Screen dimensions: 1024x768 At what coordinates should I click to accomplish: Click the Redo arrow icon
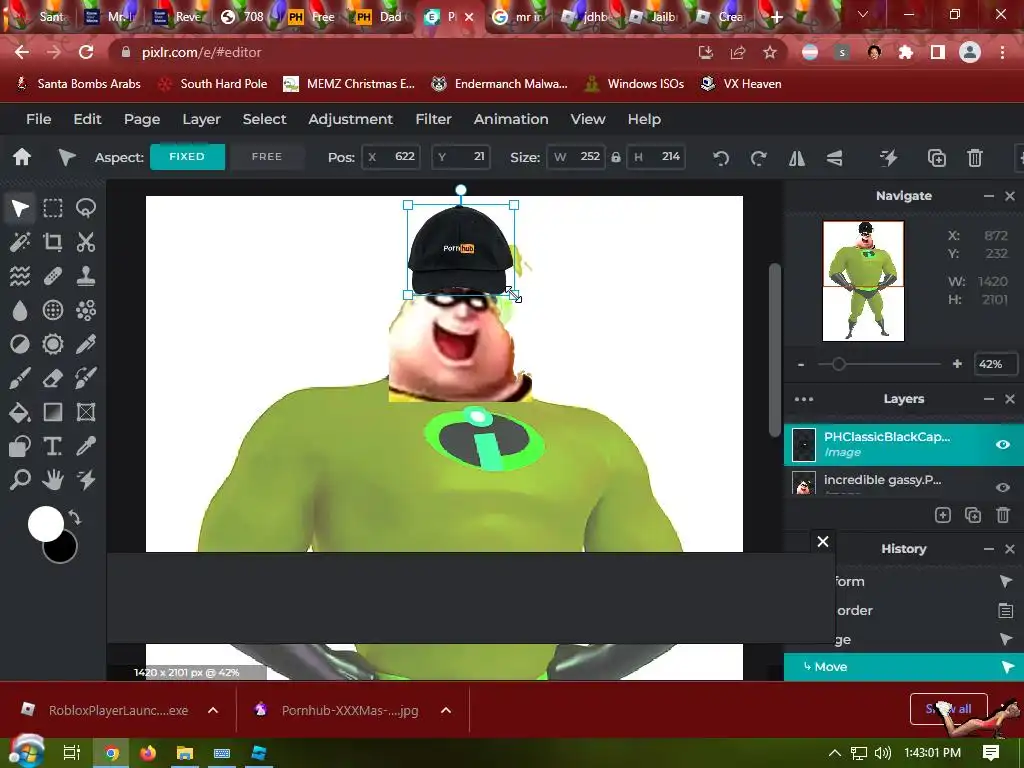pos(758,158)
